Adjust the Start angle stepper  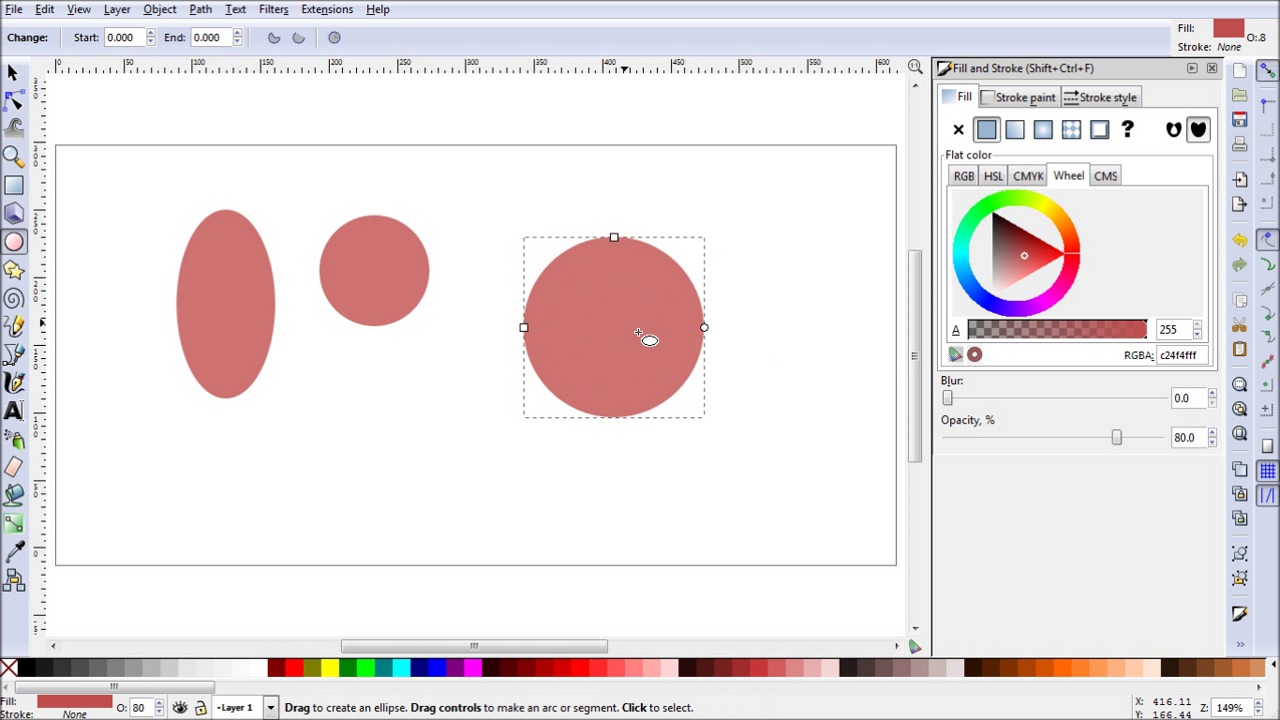point(150,38)
